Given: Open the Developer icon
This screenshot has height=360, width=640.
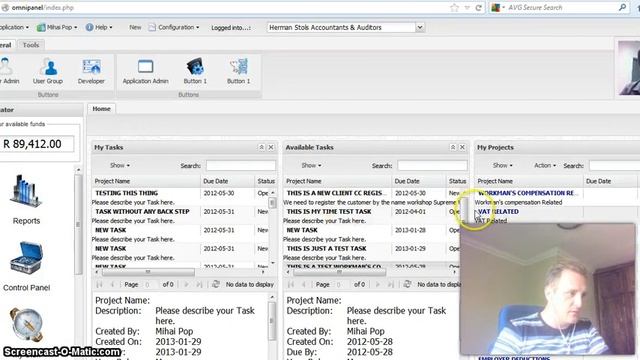Looking at the screenshot, I should [91, 71].
